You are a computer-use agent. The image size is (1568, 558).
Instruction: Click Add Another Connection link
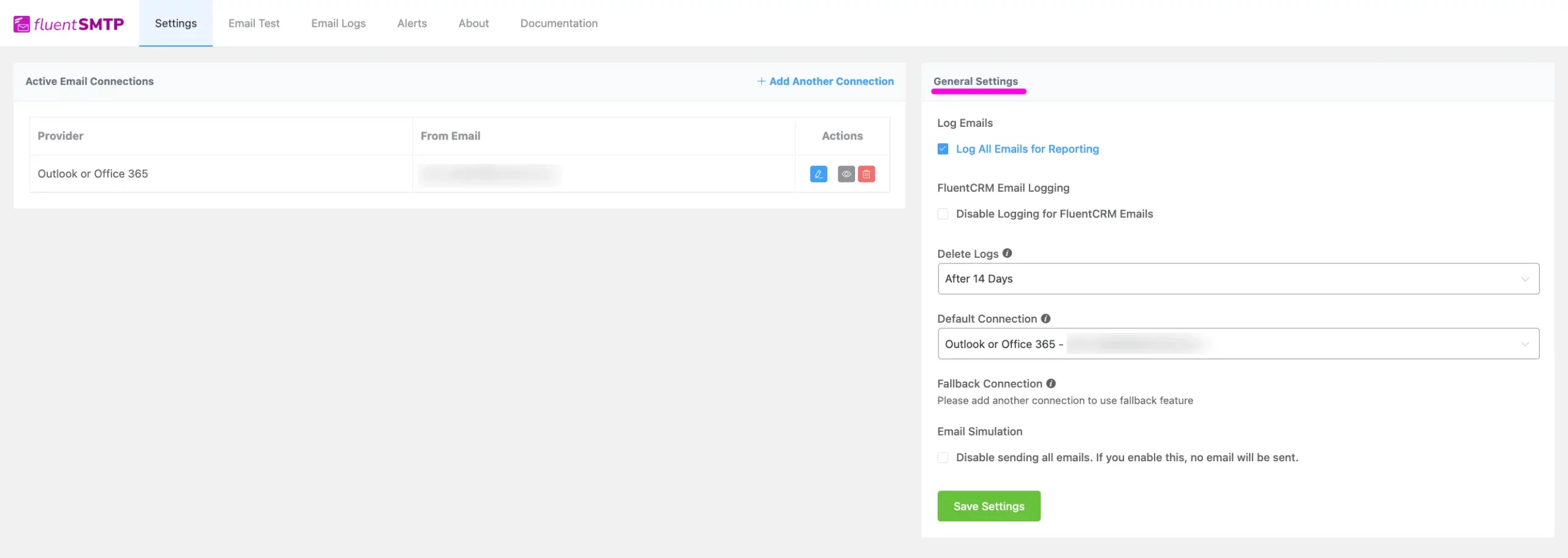[x=825, y=81]
